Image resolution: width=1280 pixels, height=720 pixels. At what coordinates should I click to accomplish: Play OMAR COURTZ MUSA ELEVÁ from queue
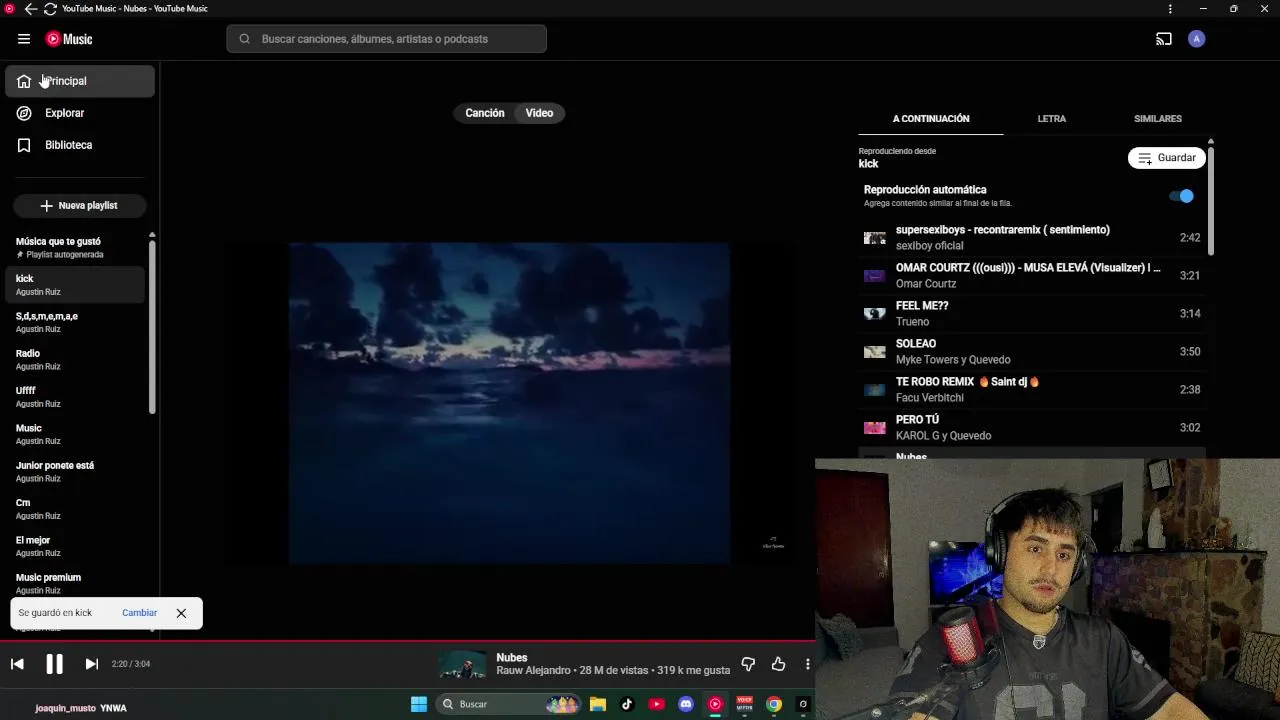pyautogui.click(x=1032, y=276)
